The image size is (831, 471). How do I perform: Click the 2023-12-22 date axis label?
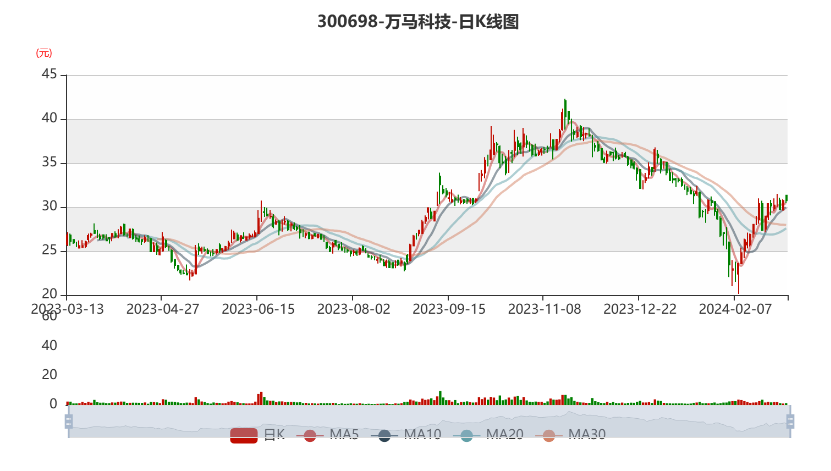[x=640, y=309]
